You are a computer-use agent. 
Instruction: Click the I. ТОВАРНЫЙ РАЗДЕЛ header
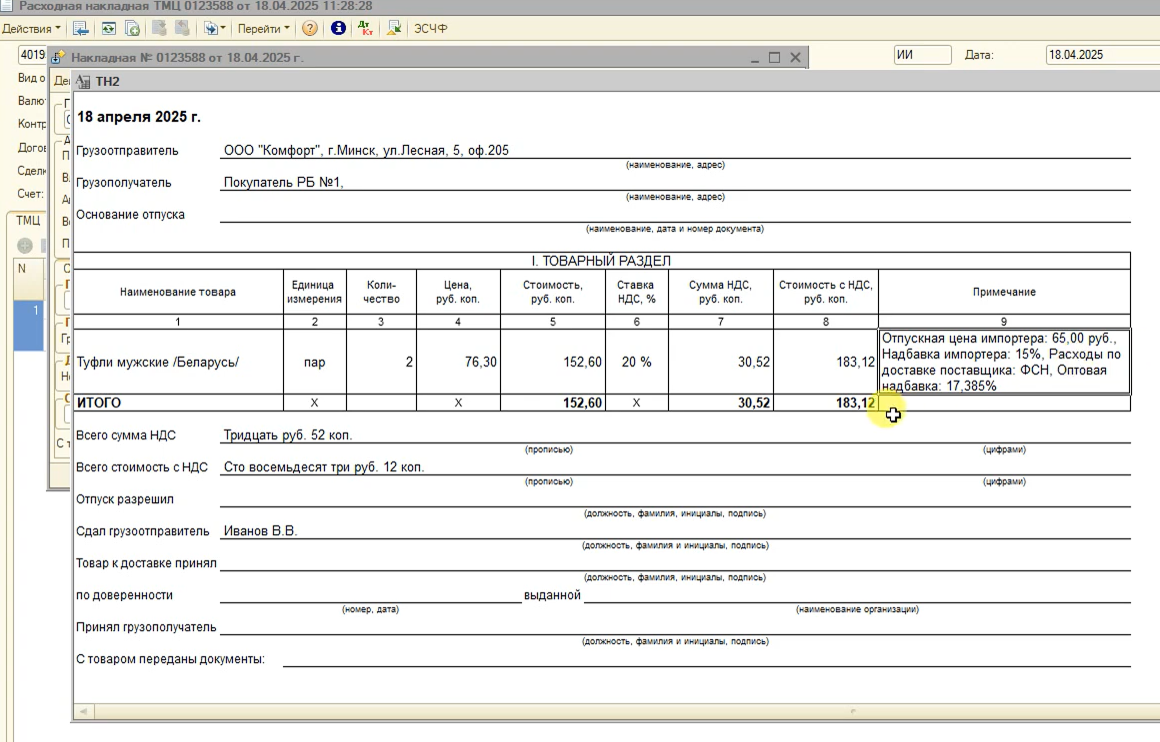601,261
